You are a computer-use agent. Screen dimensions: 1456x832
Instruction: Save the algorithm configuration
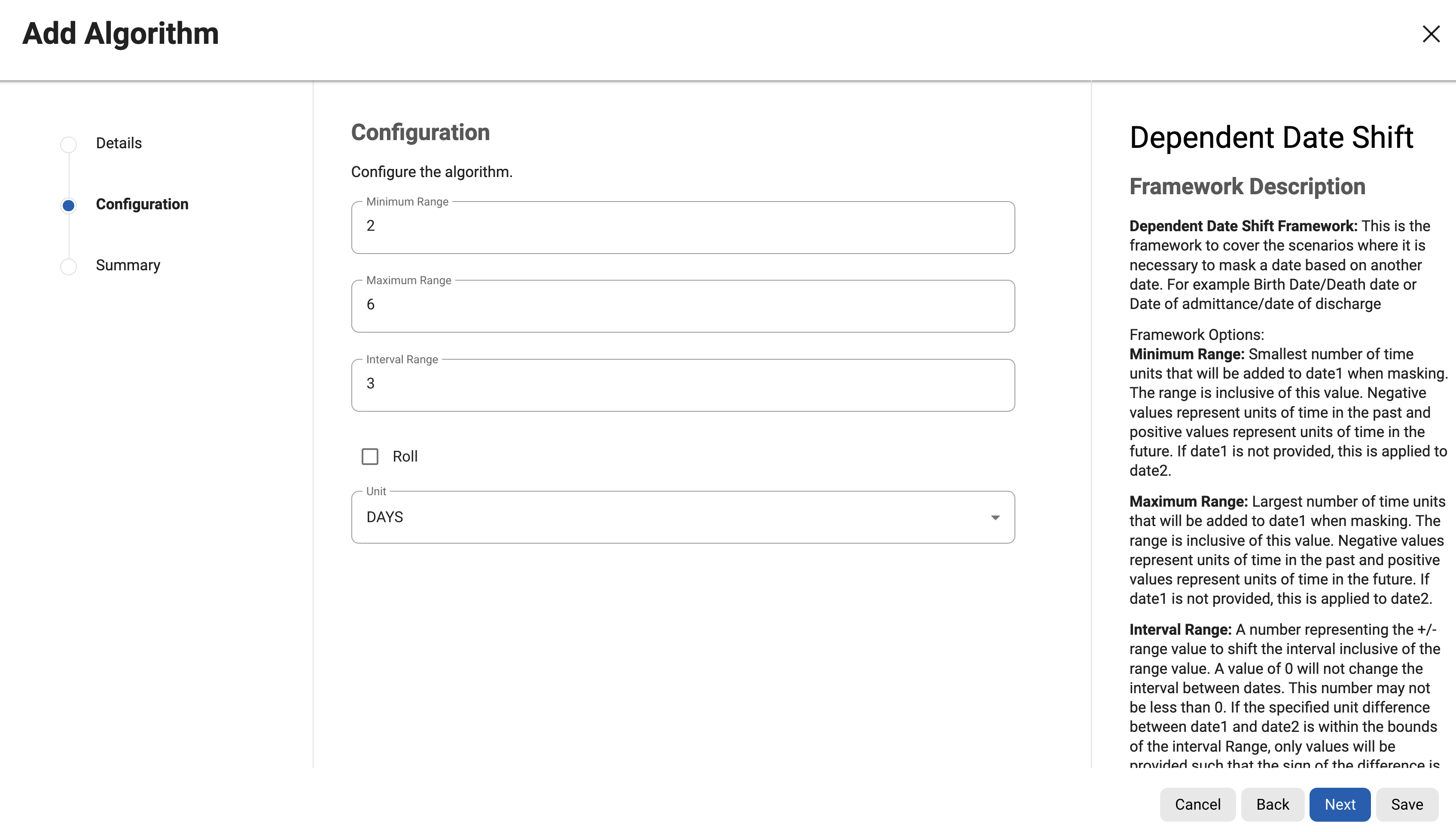(x=1407, y=804)
